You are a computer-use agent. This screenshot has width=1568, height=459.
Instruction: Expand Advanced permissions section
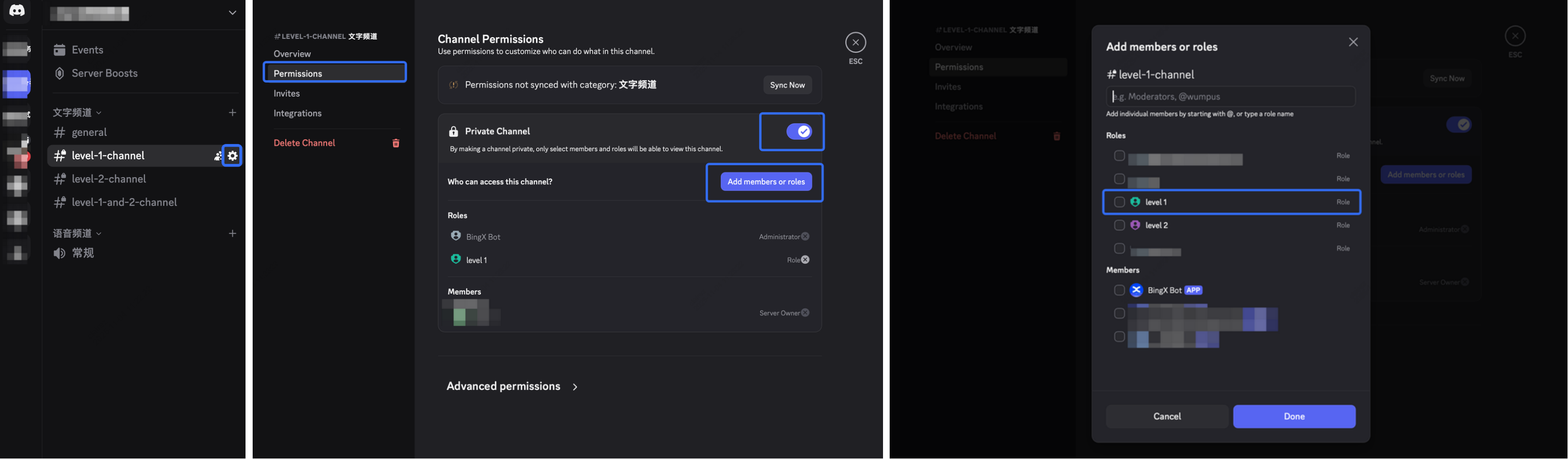[x=512, y=386]
